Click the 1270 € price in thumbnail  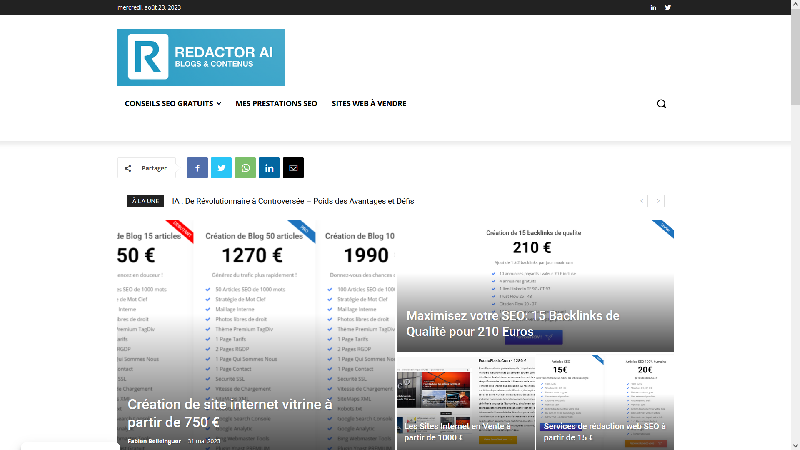252,255
